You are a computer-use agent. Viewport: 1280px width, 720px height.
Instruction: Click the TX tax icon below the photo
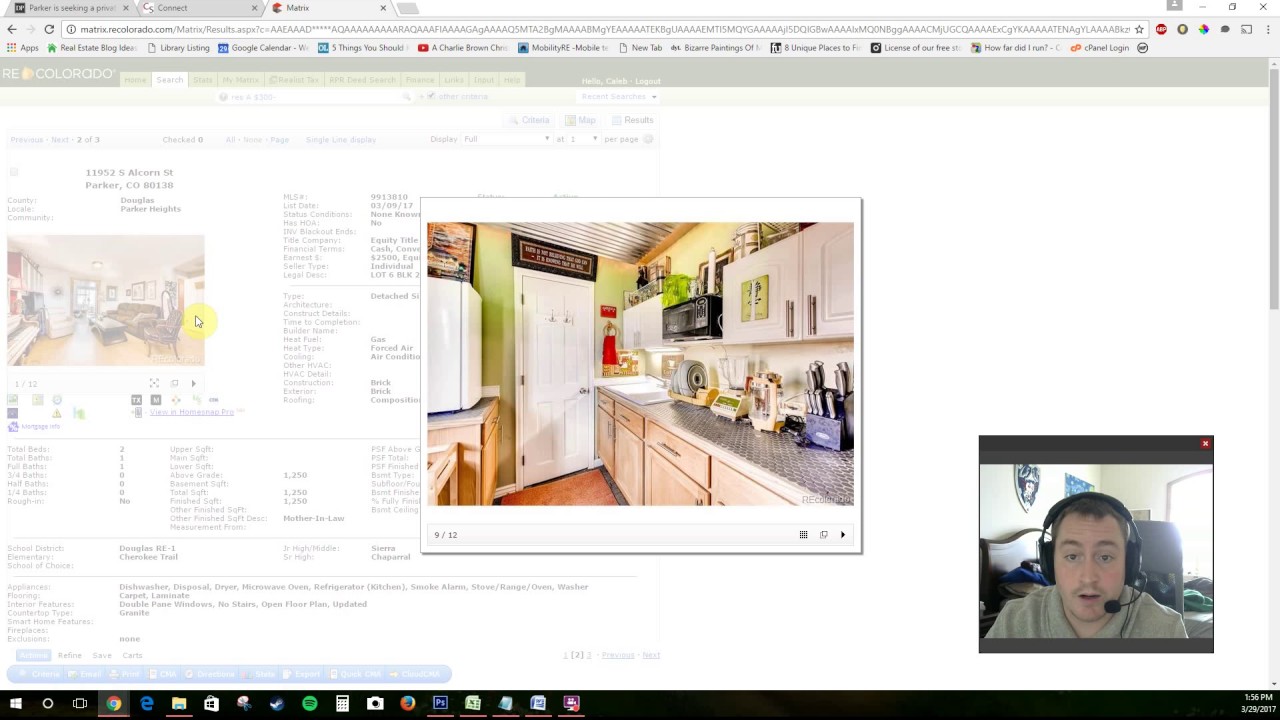(136, 400)
